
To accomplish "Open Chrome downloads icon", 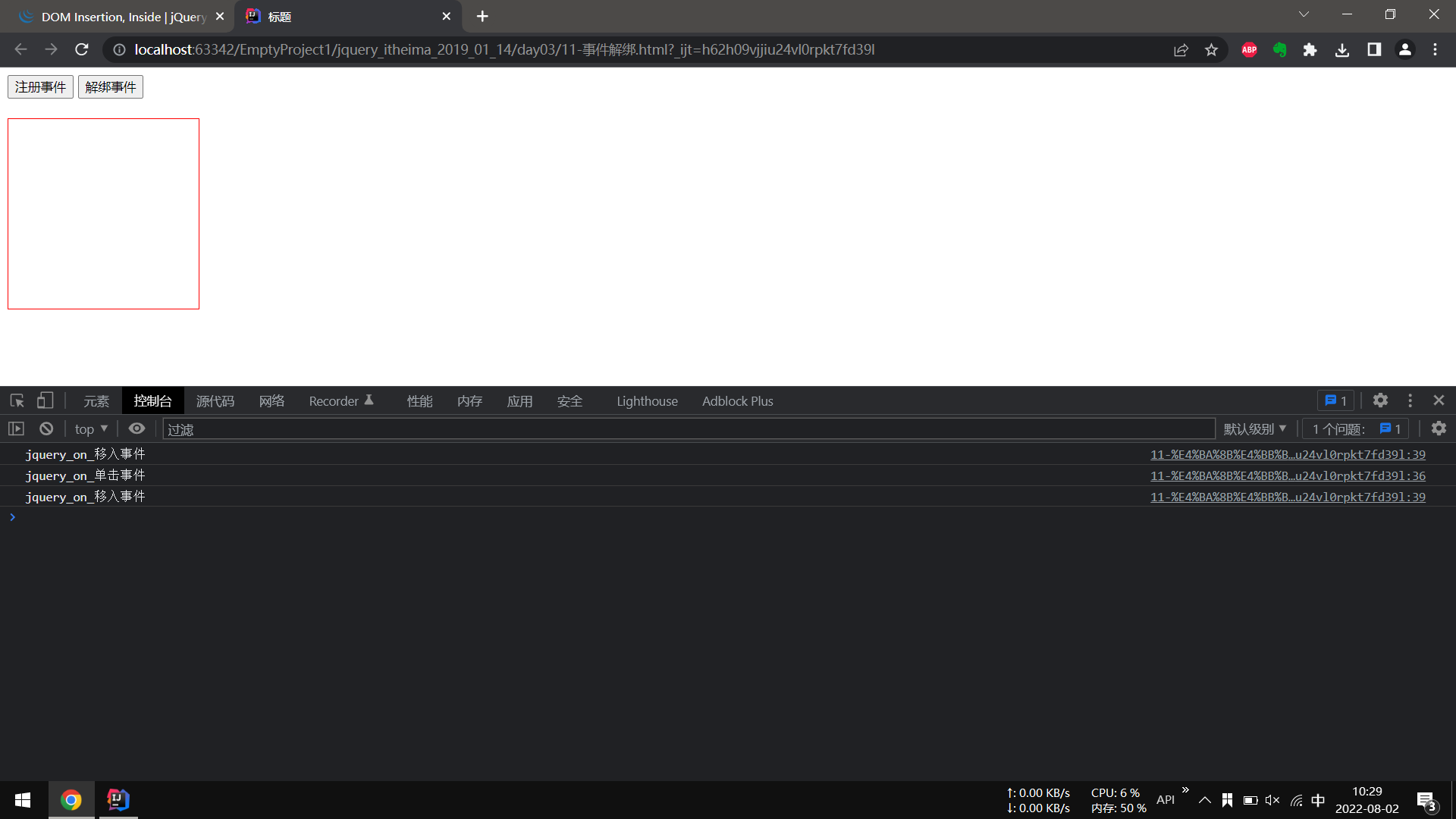I will [1342, 49].
